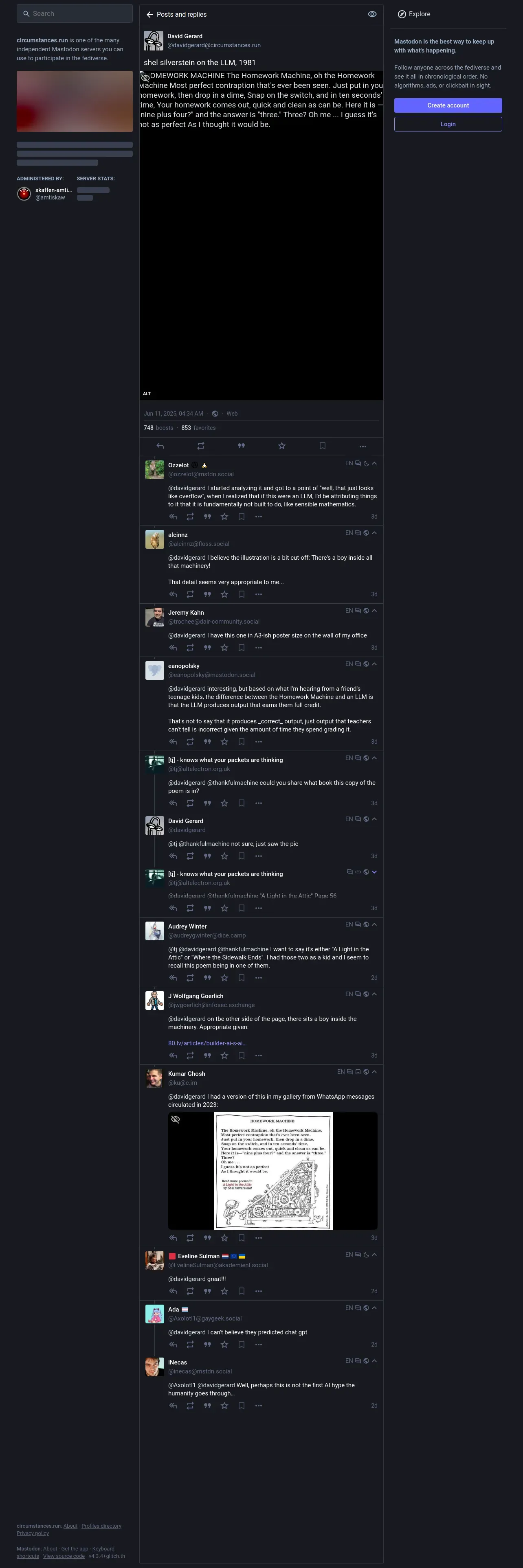This screenshot has height=1568, width=523.
Task: Open the more options menu on main post
Action: tap(363, 446)
